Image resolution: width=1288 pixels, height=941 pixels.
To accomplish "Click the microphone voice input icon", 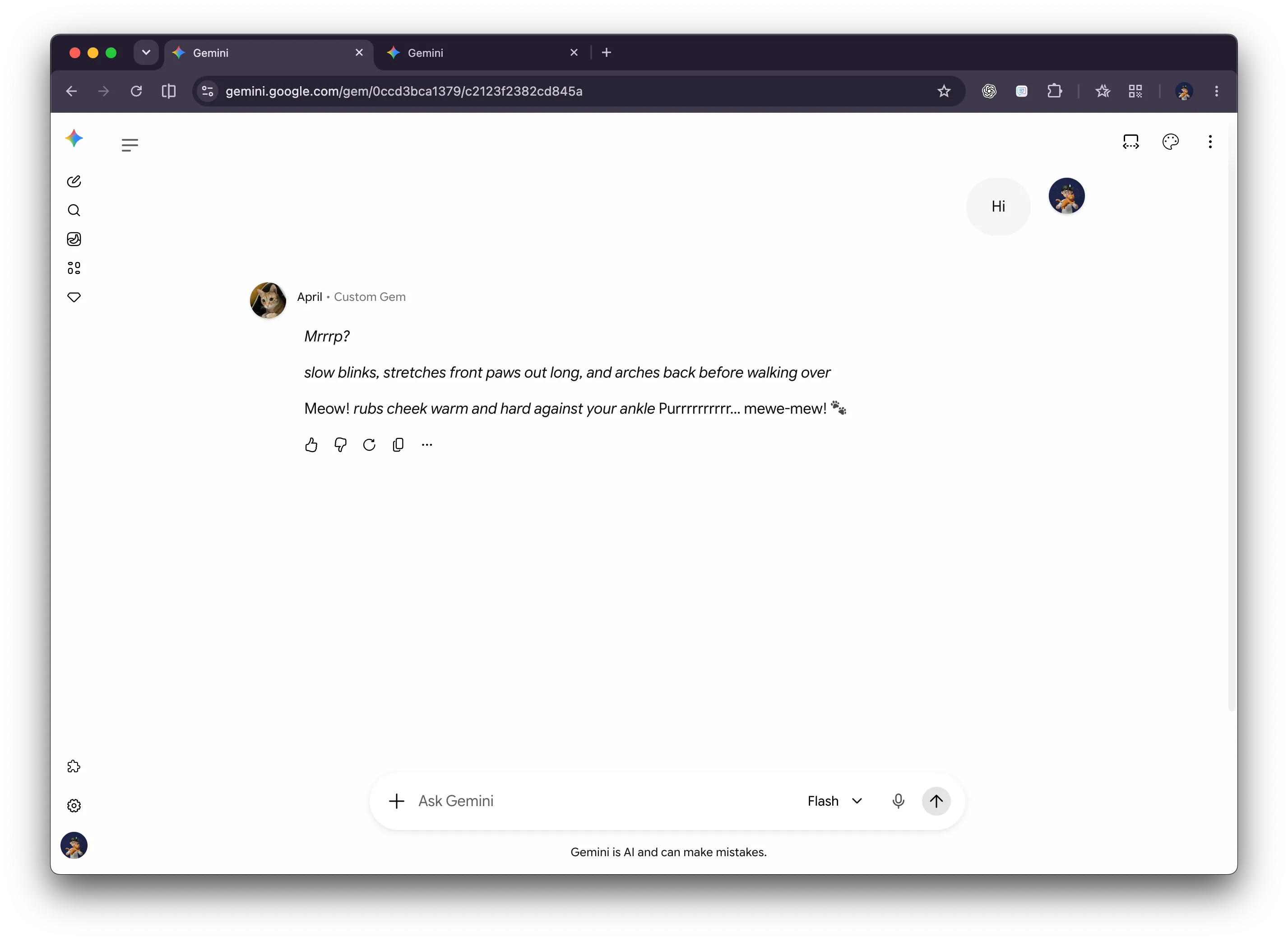I will (x=899, y=802).
